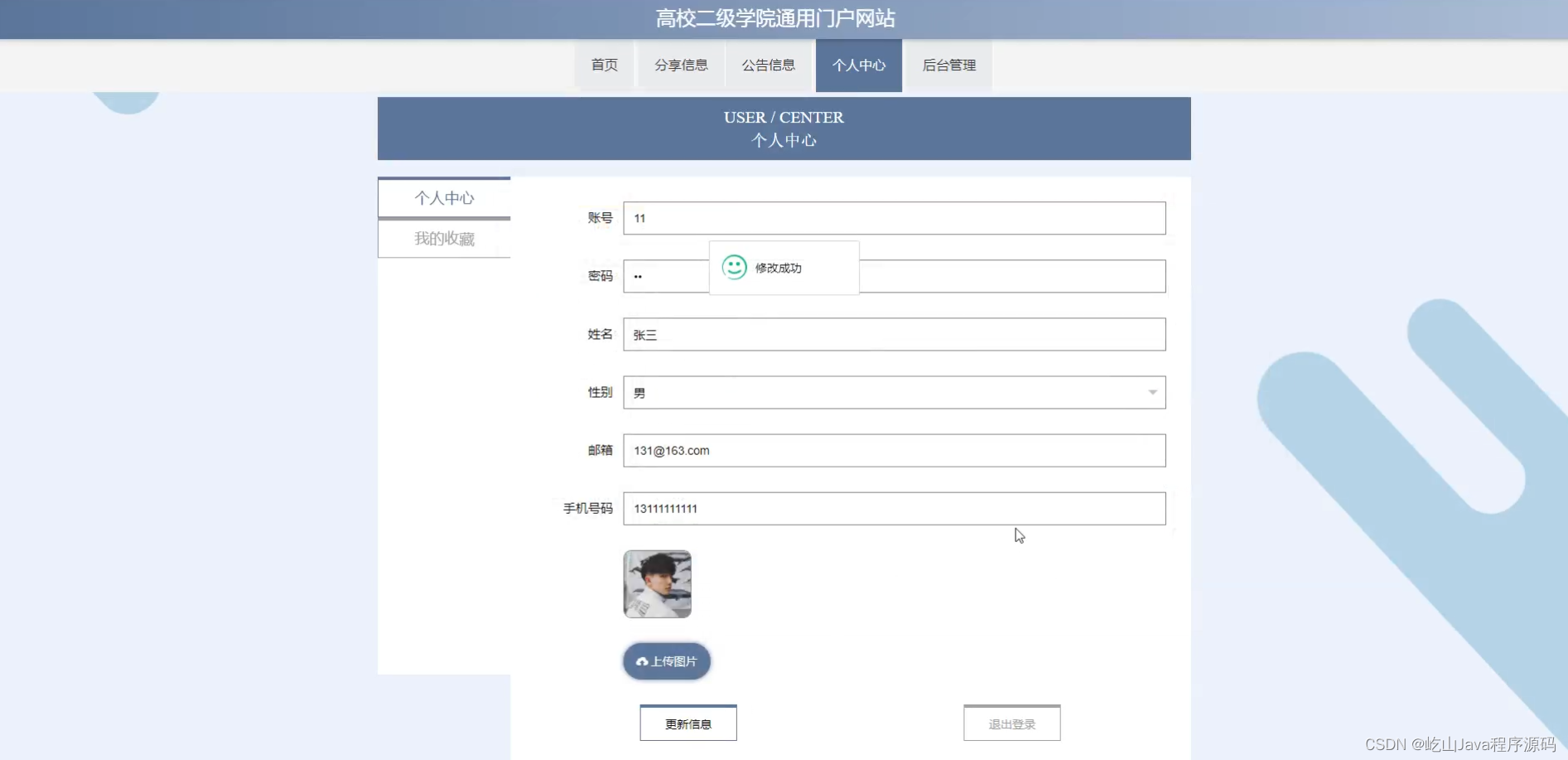
Task: Click the 姓名 field containing 张三
Action: 893,334
